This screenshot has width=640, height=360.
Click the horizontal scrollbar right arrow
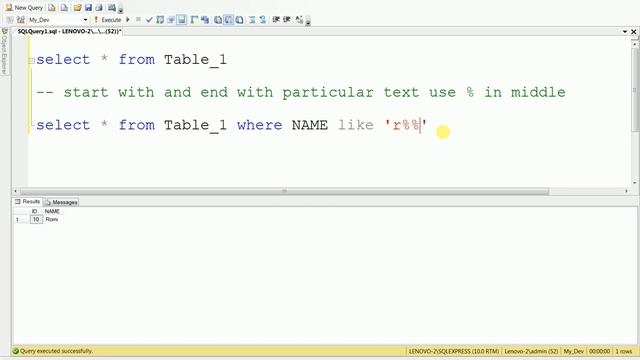pyautogui.click(x=627, y=191)
